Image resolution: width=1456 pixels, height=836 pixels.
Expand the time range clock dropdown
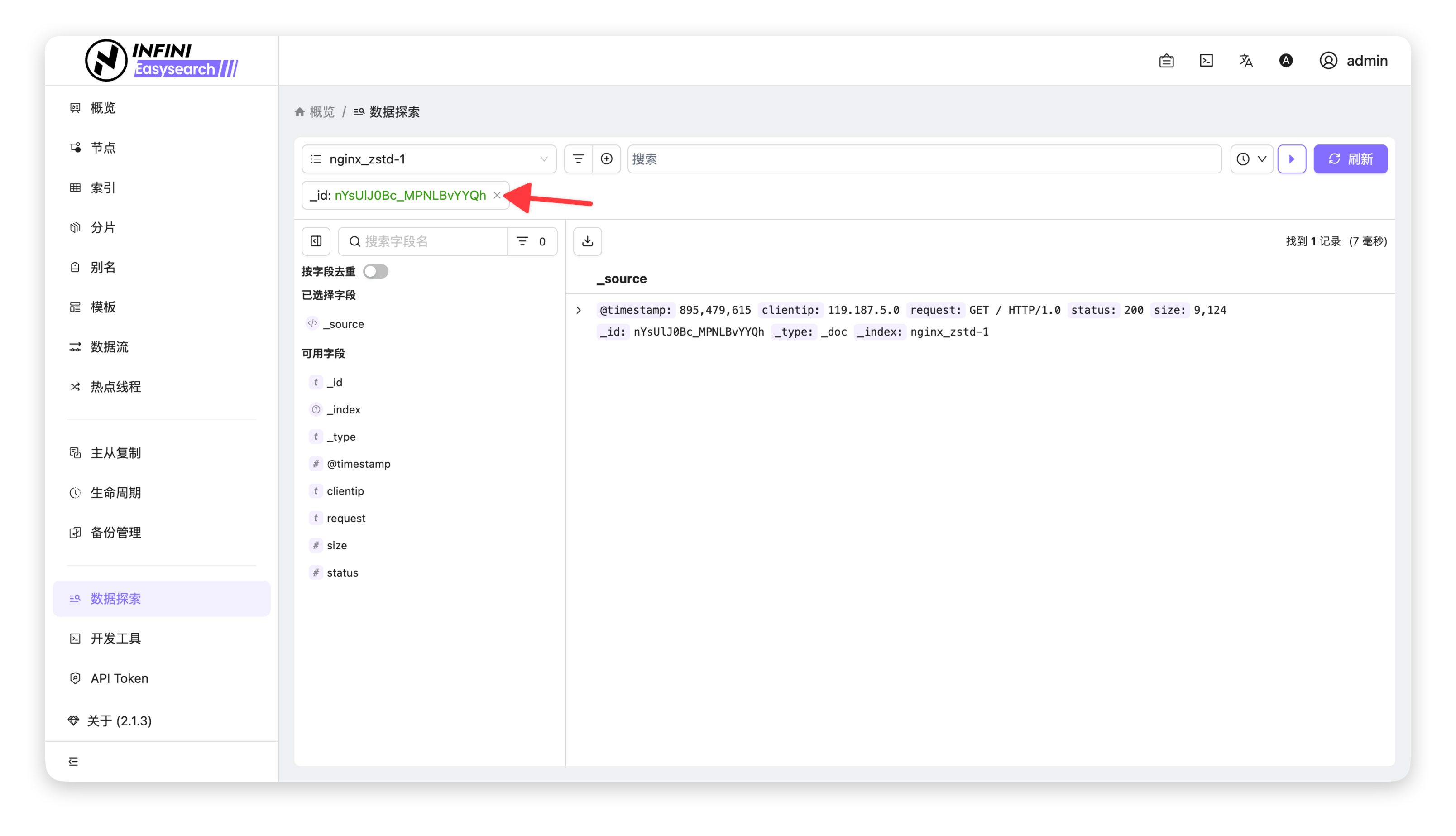(1251, 159)
